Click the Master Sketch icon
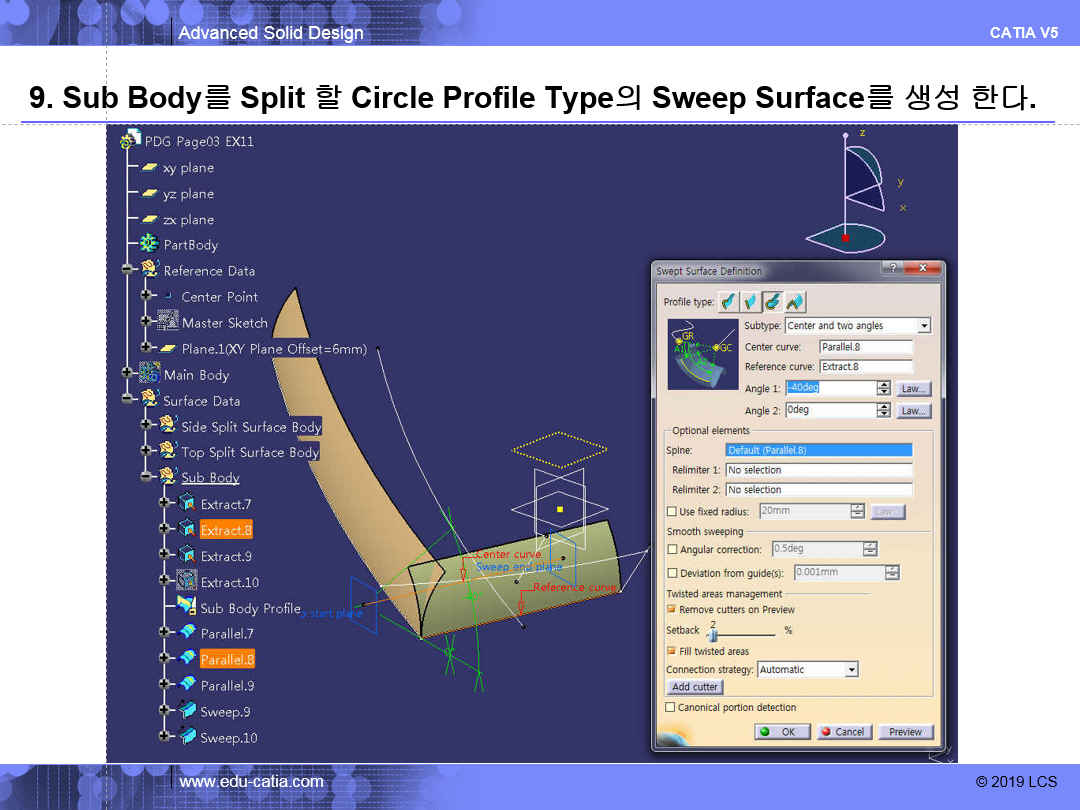Image resolution: width=1080 pixels, height=810 pixels. coord(168,322)
